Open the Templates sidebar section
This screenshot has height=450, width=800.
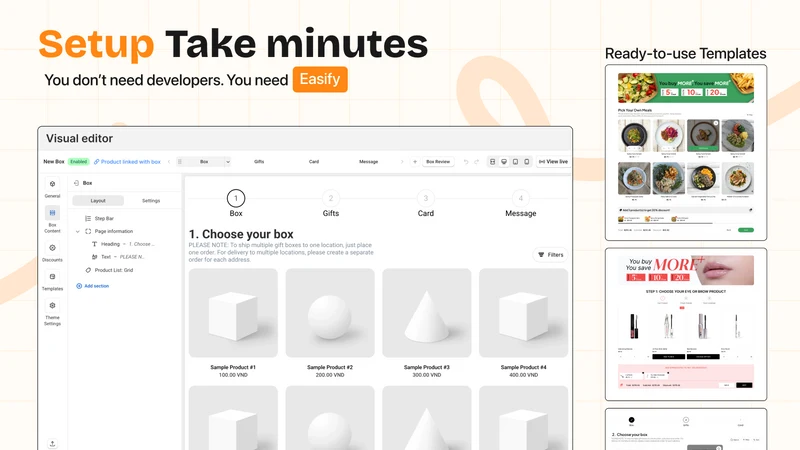(52, 281)
